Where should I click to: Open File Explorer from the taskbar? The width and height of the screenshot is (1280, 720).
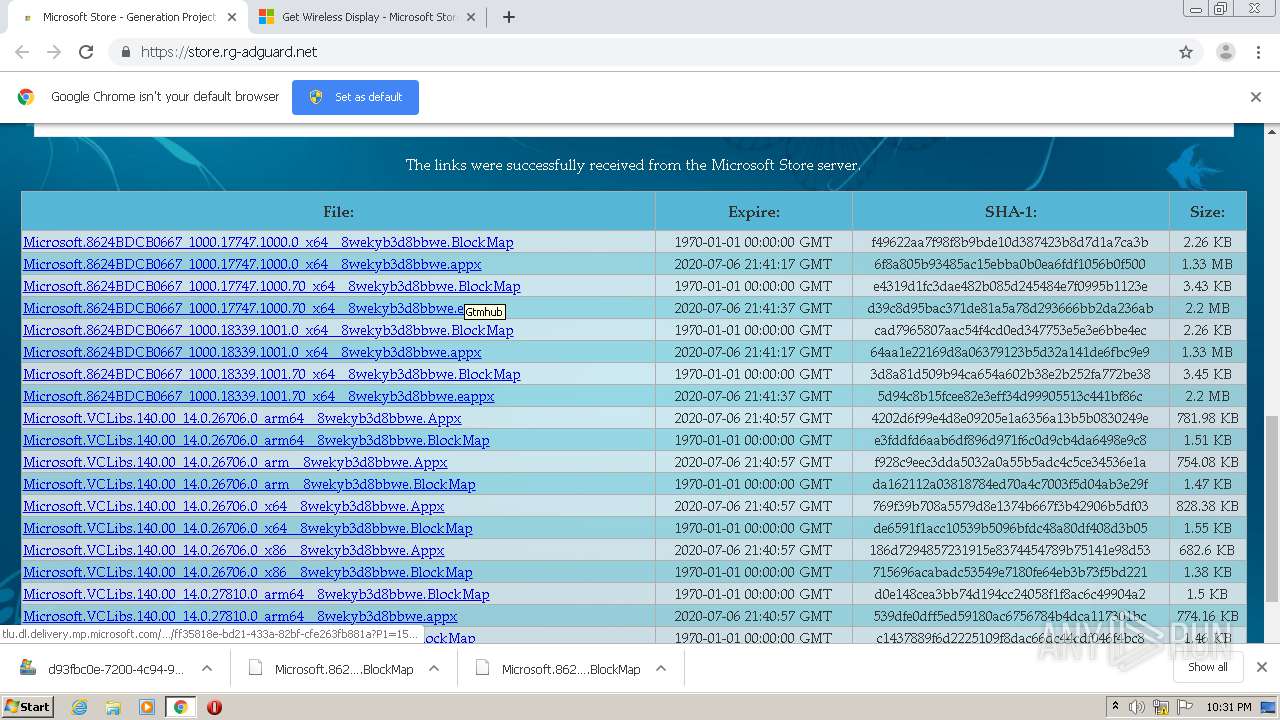click(x=113, y=707)
